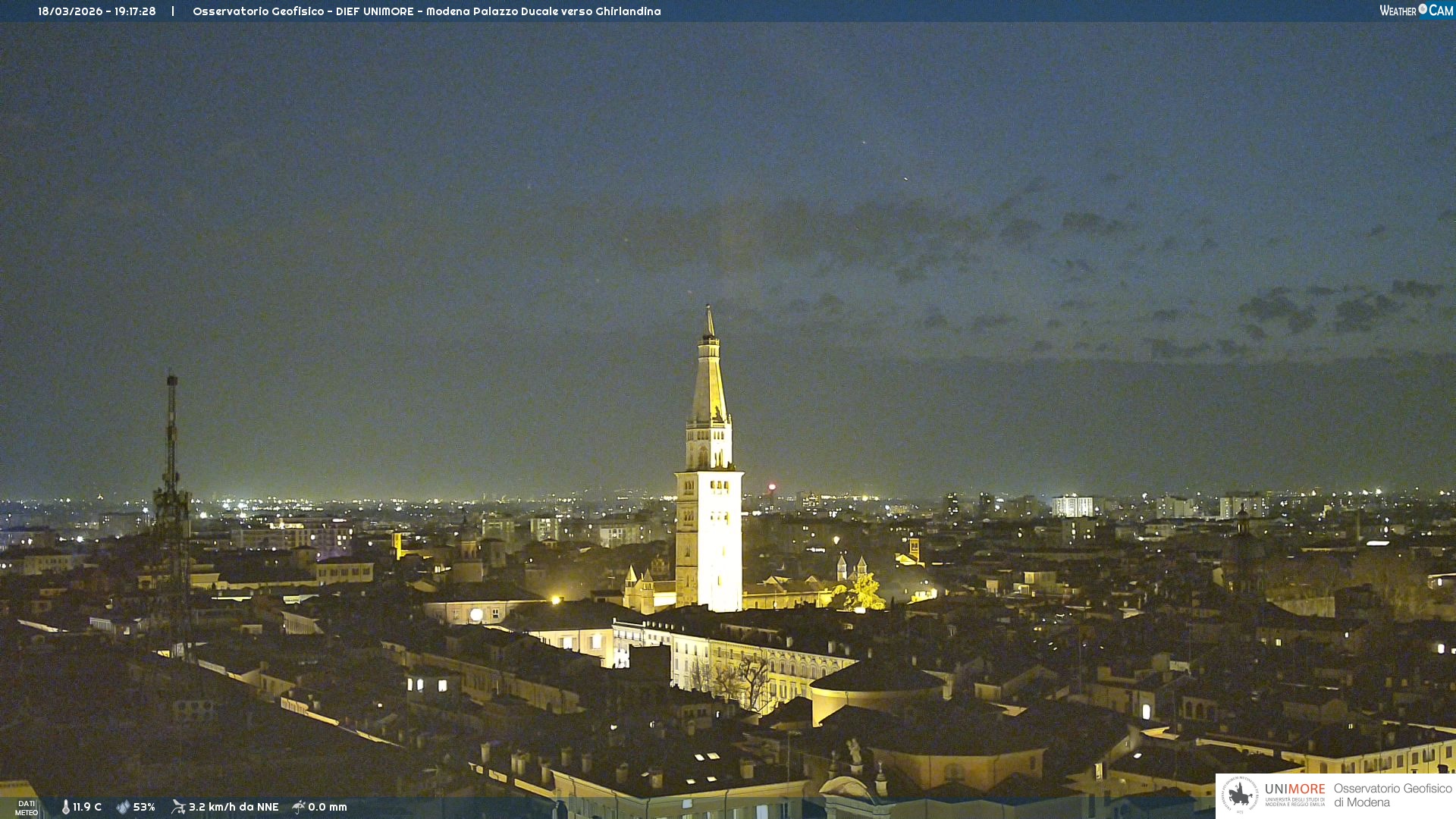Image resolution: width=1456 pixels, height=819 pixels.
Task: Click the 11.9 C temperature reading
Action: tap(87, 807)
